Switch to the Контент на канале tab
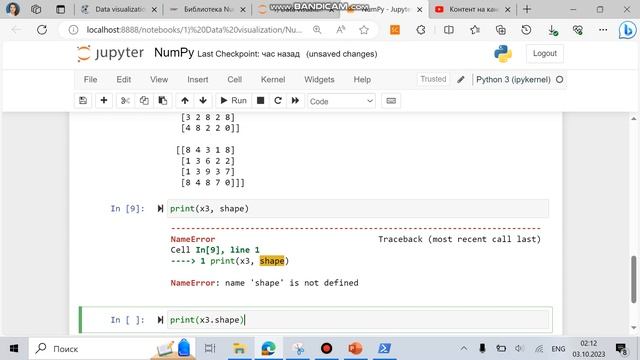This screenshot has width=640, height=360. (473, 9)
